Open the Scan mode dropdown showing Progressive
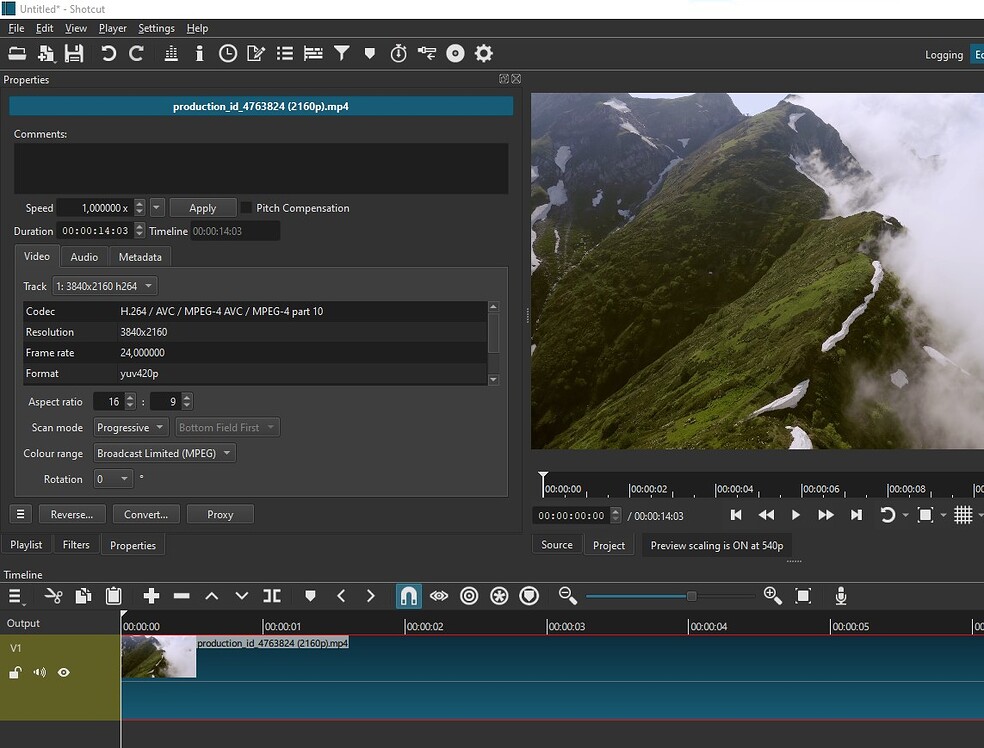984x748 pixels. 130,427
